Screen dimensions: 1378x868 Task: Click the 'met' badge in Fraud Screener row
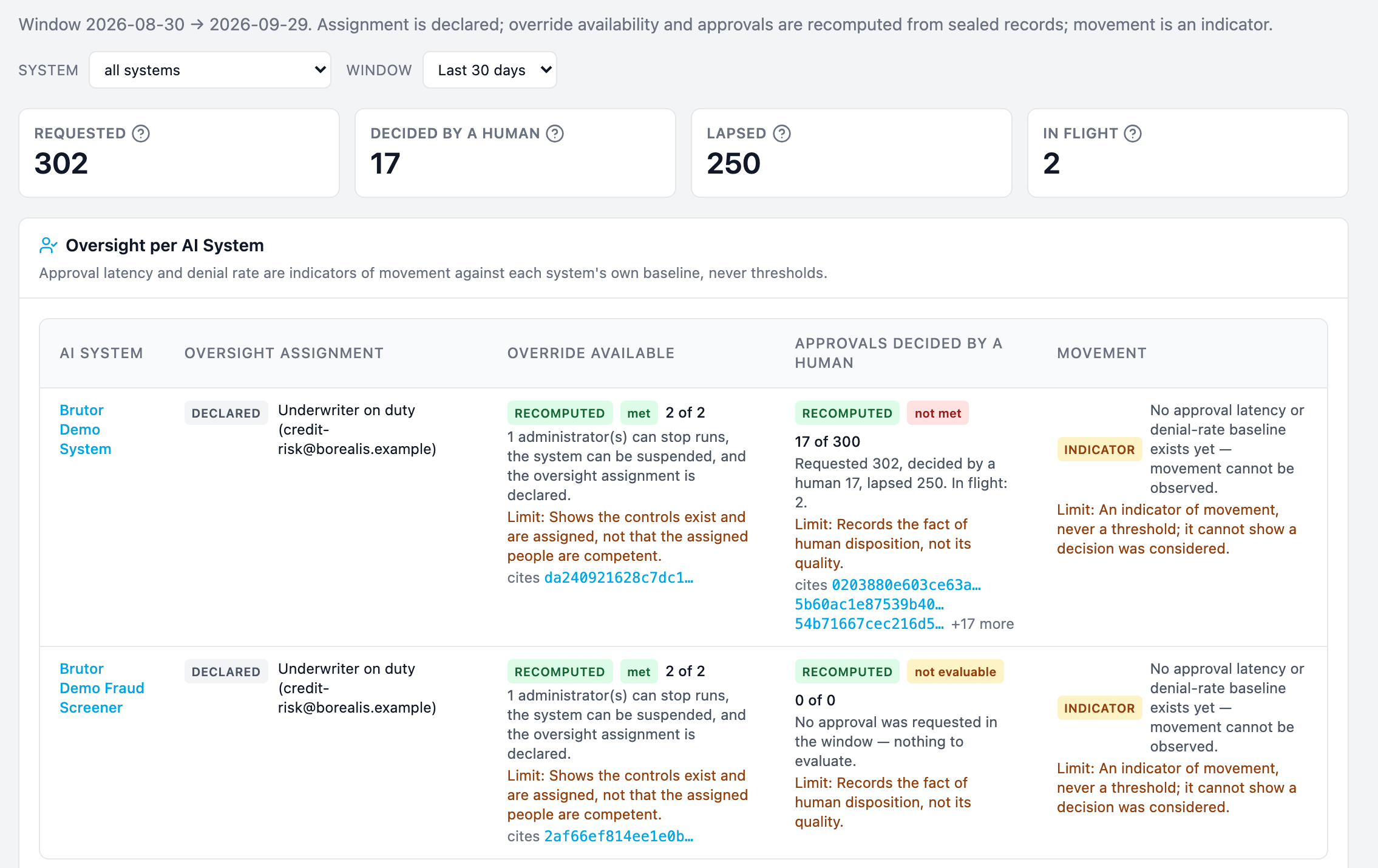tap(639, 672)
